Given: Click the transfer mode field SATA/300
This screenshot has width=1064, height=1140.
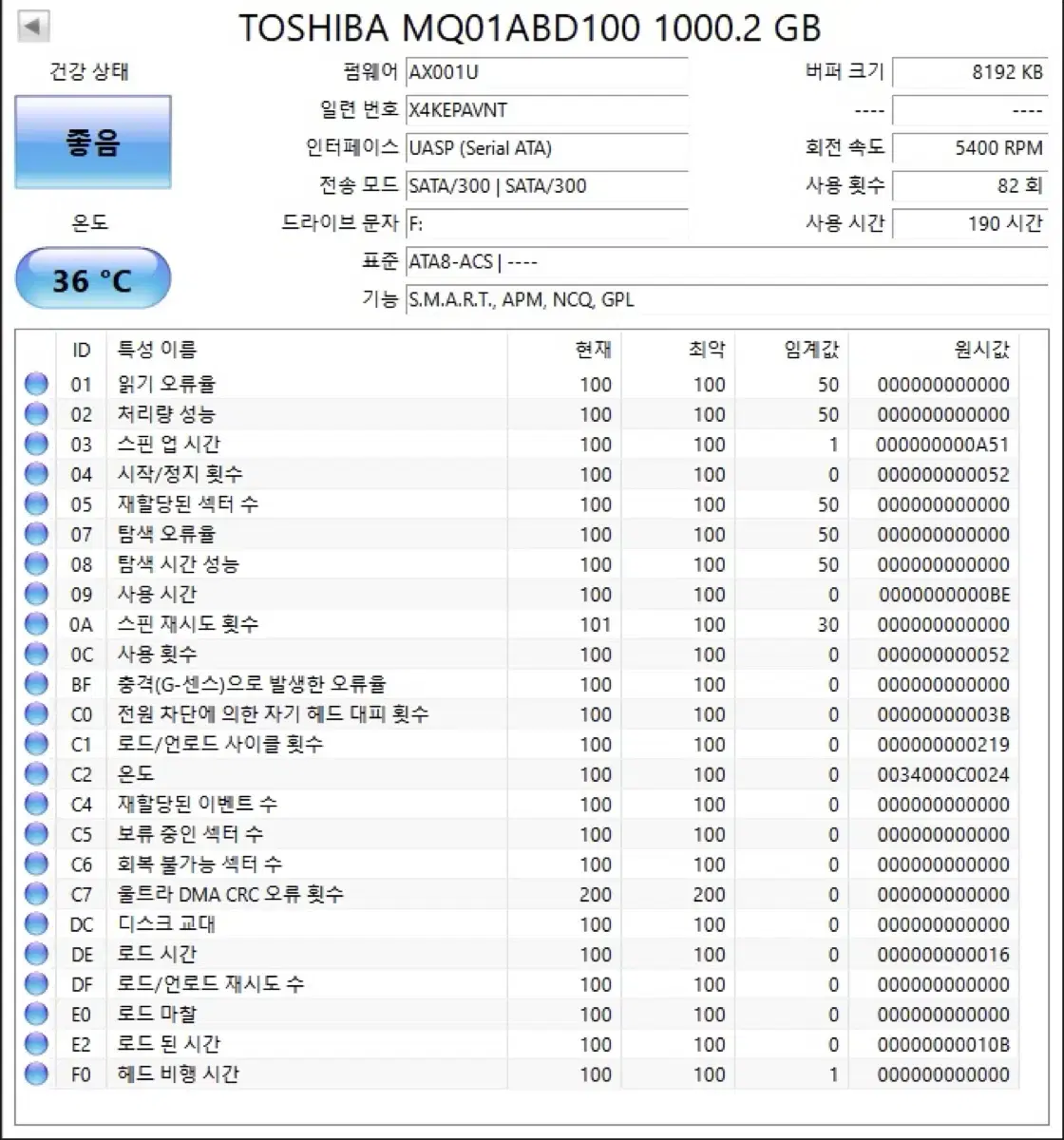Looking at the screenshot, I should (x=546, y=186).
